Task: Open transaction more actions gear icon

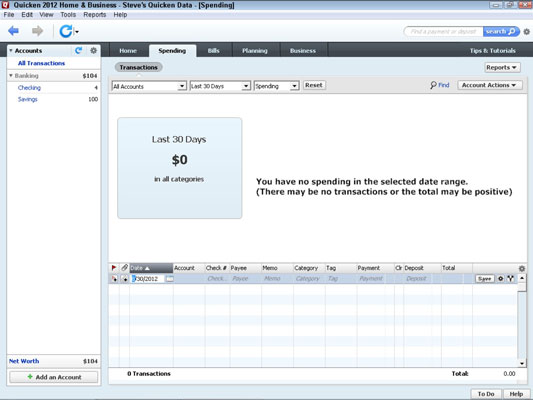Action: [x=501, y=279]
